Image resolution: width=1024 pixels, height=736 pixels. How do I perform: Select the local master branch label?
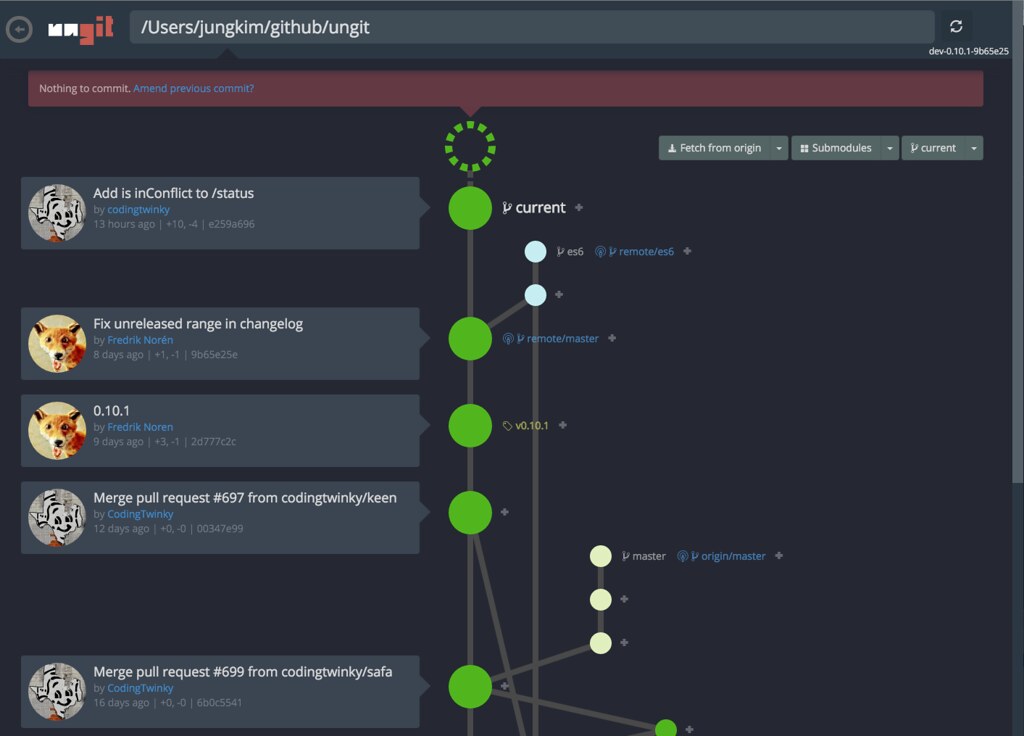click(643, 556)
